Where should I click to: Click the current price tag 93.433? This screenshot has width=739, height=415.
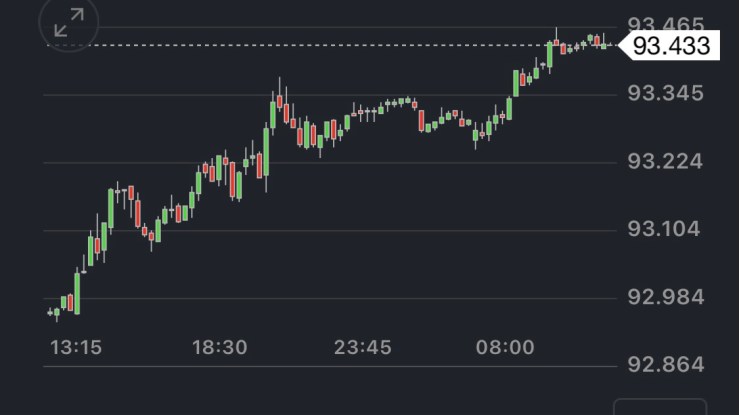[x=670, y=45]
